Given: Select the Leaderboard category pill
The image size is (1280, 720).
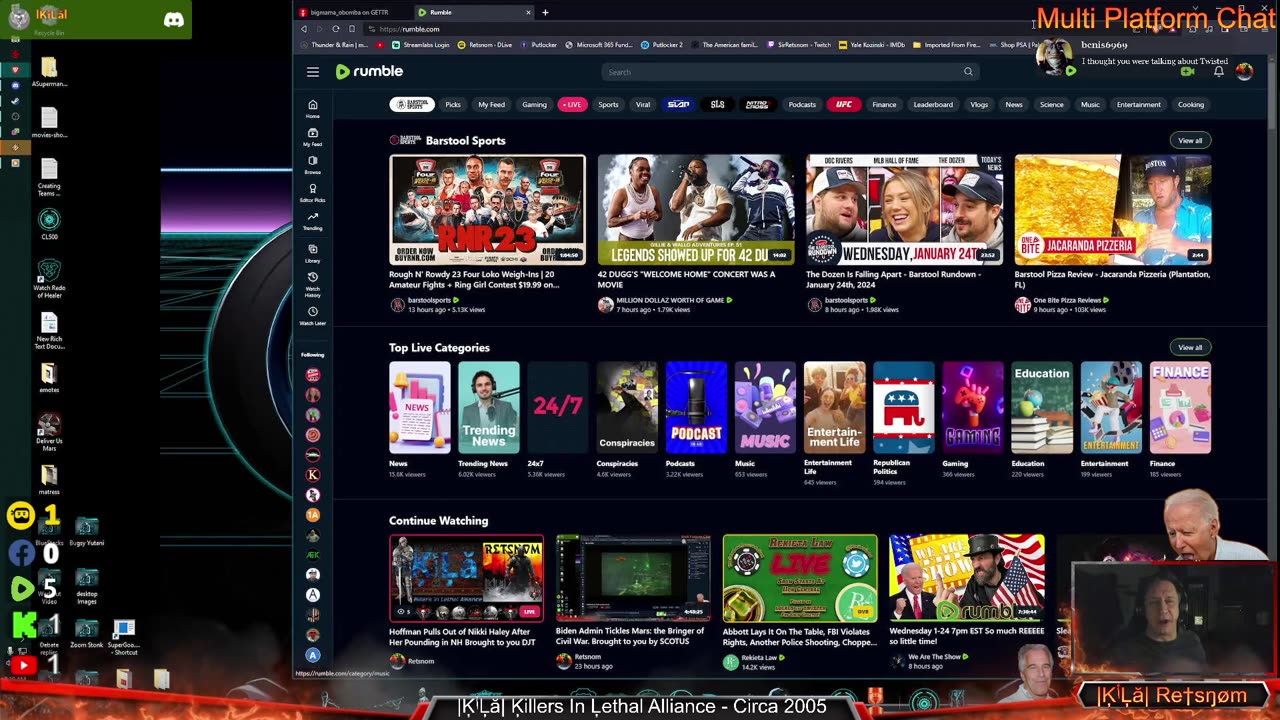Looking at the screenshot, I should point(933,104).
